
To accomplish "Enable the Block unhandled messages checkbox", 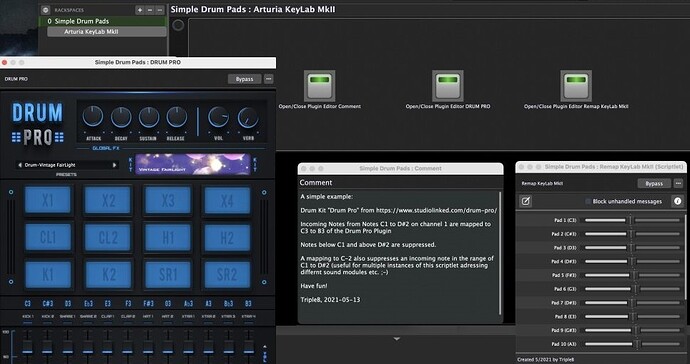I will (x=588, y=201).
